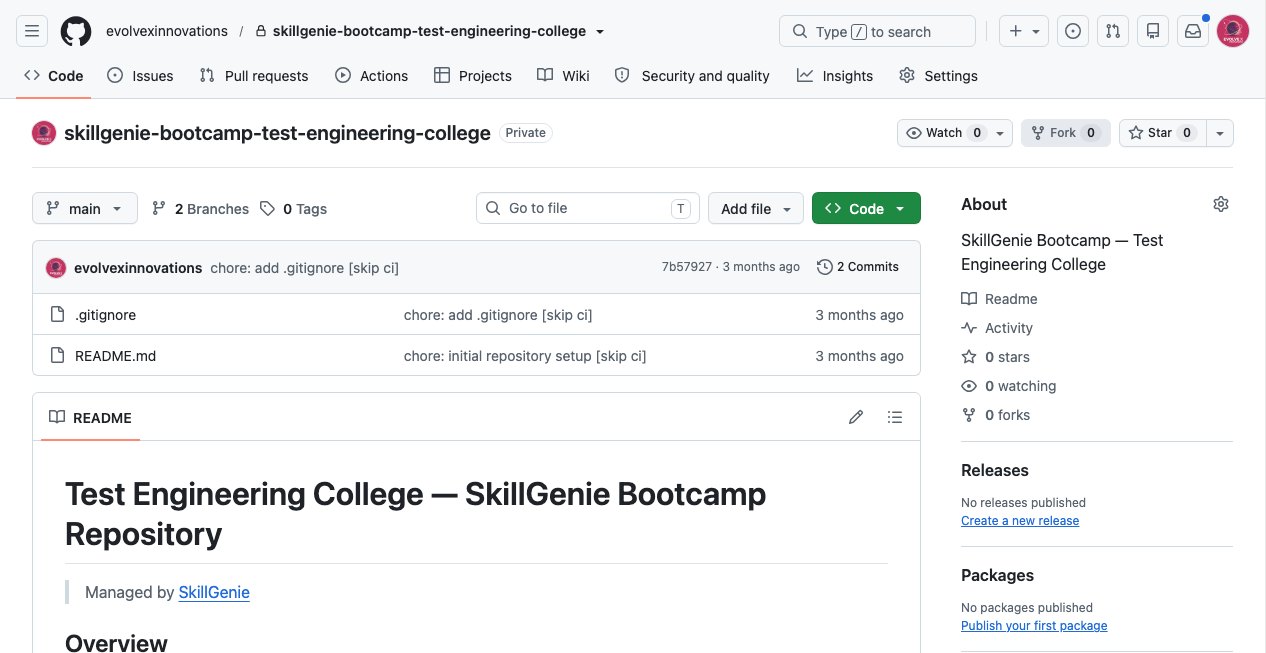Open the issues shortcut icon in header
1266x653 pixels.
pos(1073,31)
